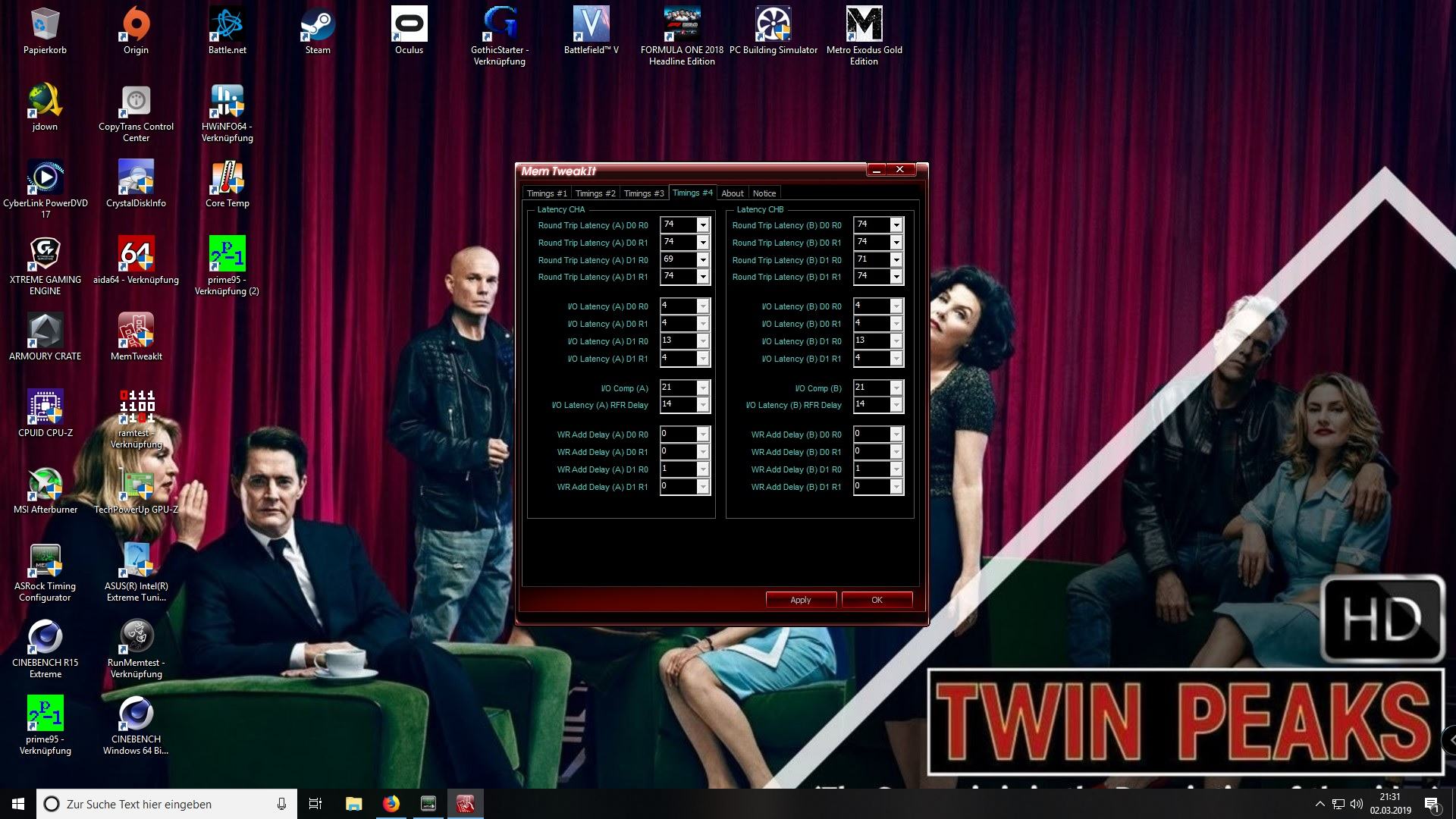Select the XTREME GAMING ENGINE icon

click(45, 266)
